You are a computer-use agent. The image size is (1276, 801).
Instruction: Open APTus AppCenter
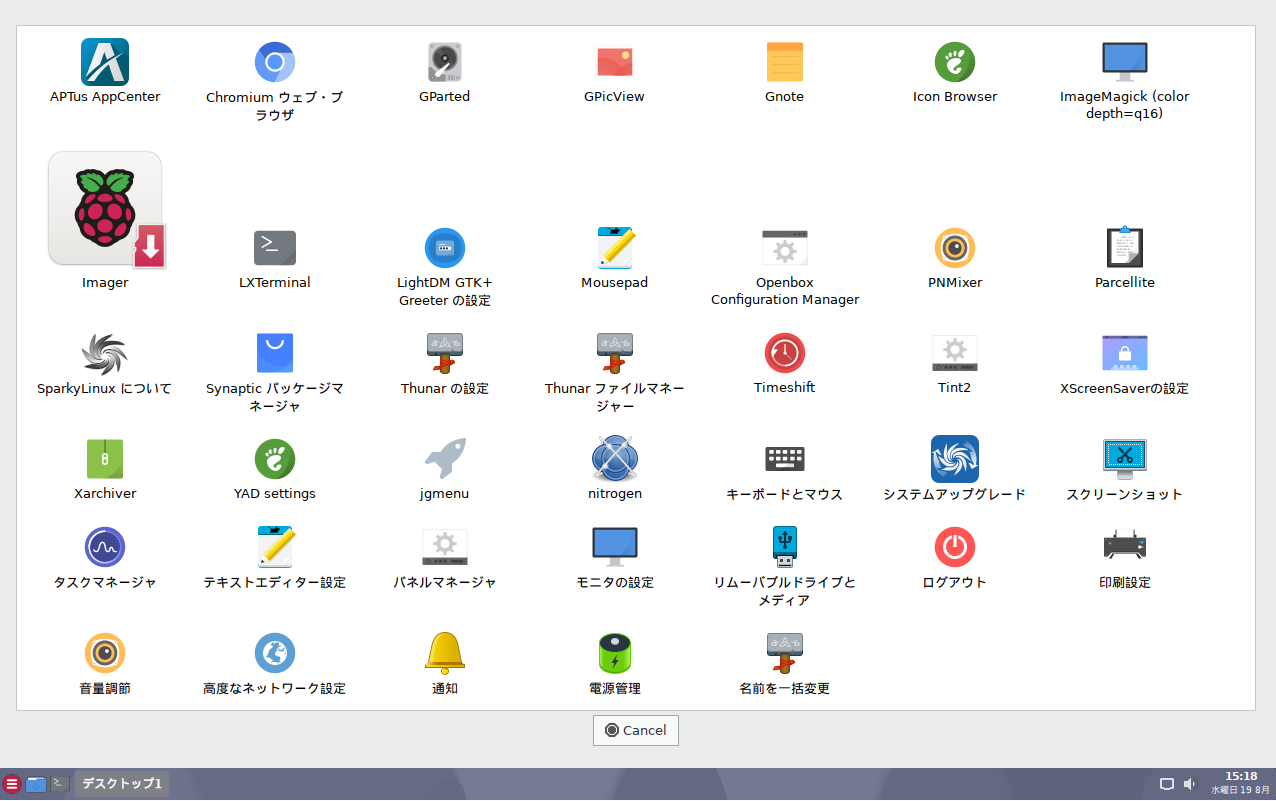click(105, 62)
